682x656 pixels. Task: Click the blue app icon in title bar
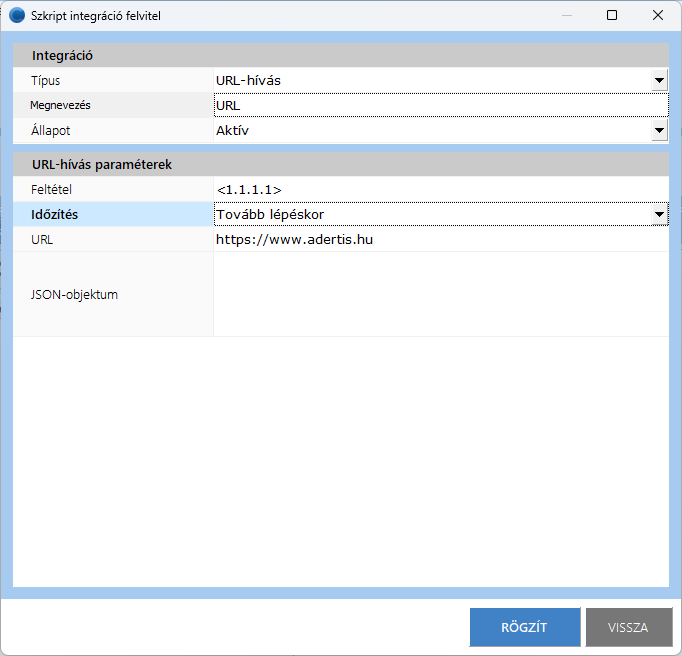17,15
